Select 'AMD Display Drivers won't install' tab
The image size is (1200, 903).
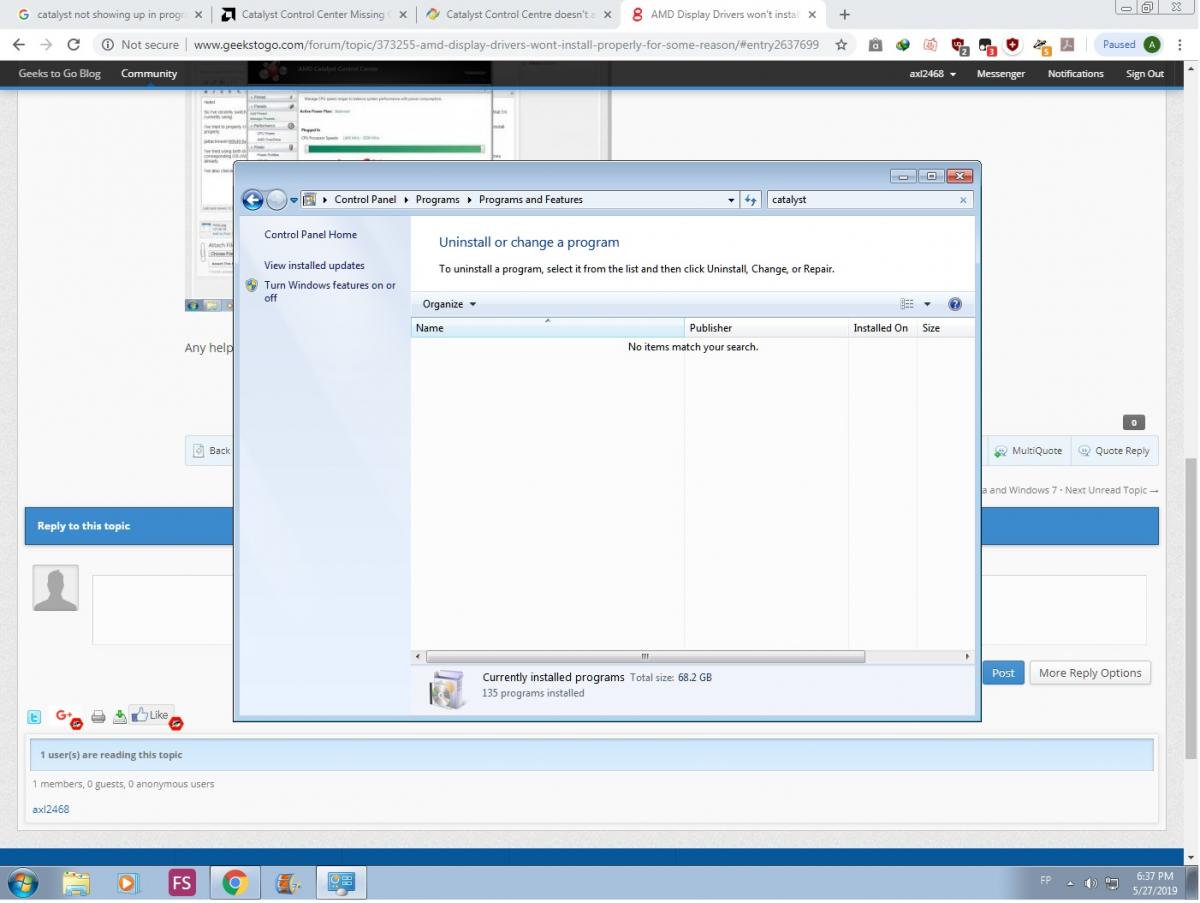click(x=722, y=15)
